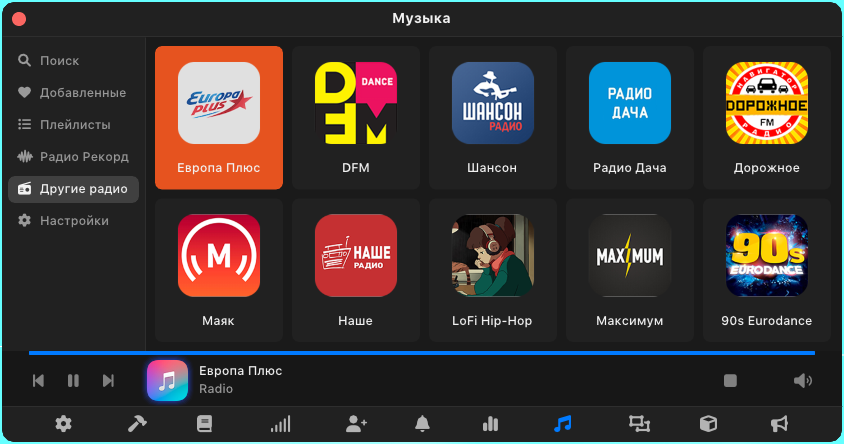Mute the volume speaker icon
Viewport: 844px width, 444px height.
pyautogui.click(x=802, y=380)
